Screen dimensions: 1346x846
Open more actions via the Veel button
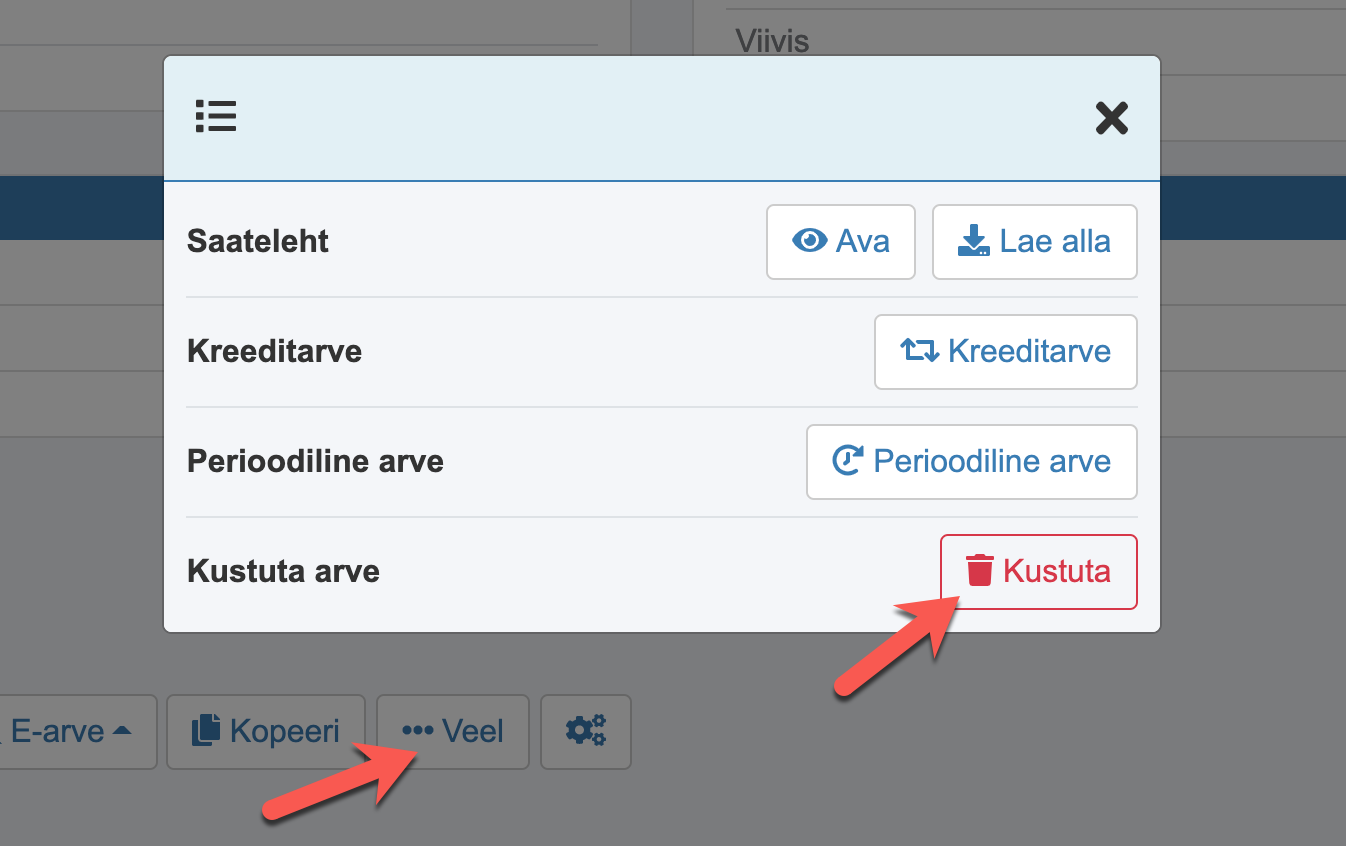pyautogui.click(x=453, y=732)
